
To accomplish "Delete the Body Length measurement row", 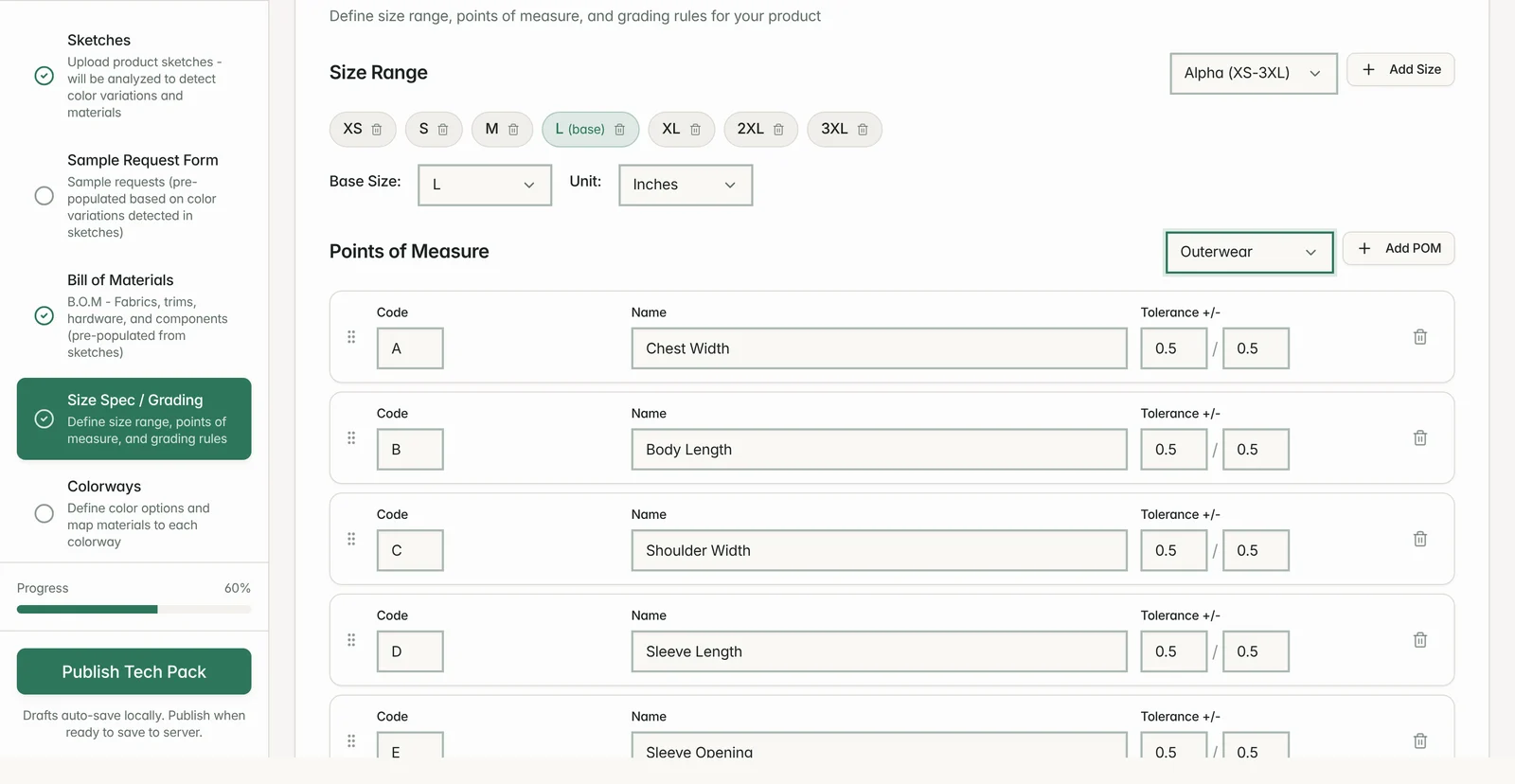I will pyautogui.click(x=1420, y=438).
